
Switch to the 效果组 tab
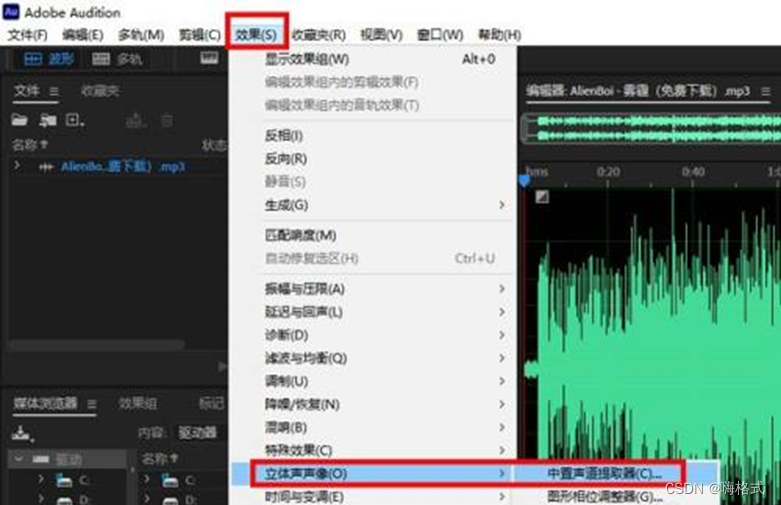(x=137, y=403)
